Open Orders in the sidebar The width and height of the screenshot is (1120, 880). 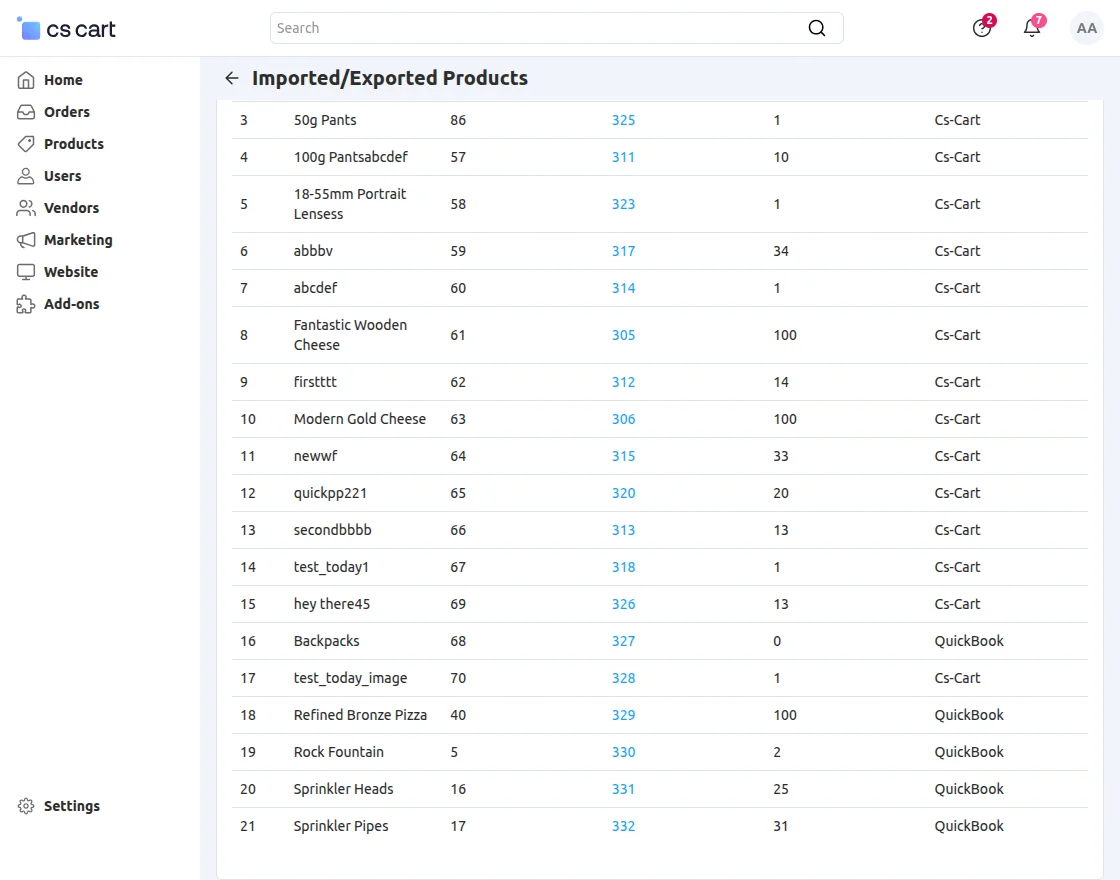pos(67,112)
